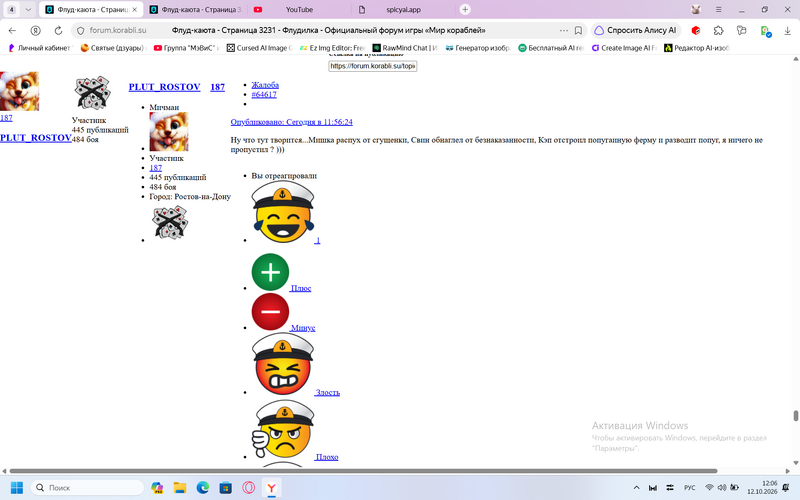Click the pistols emblem below Город

[170, 222]
